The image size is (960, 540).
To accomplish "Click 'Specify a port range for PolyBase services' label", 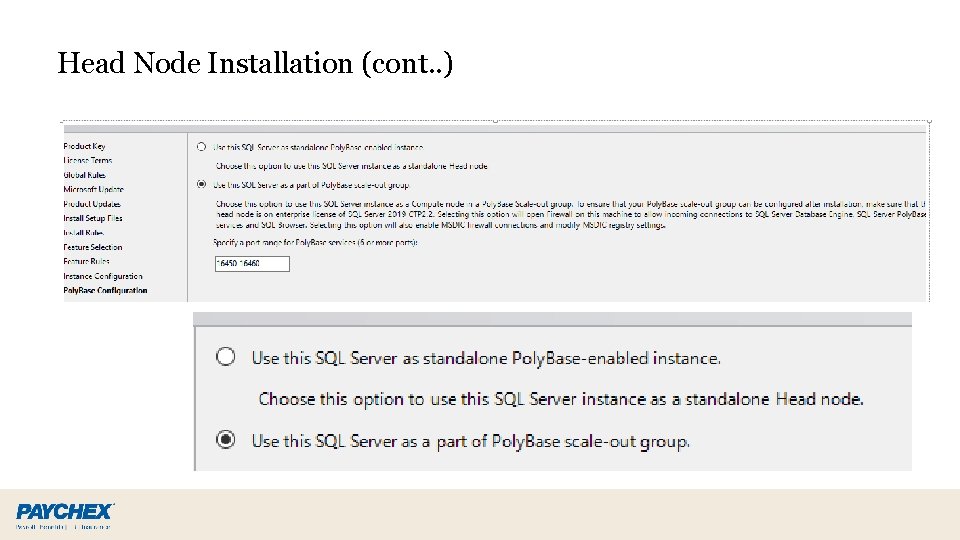I will (315, 242).
